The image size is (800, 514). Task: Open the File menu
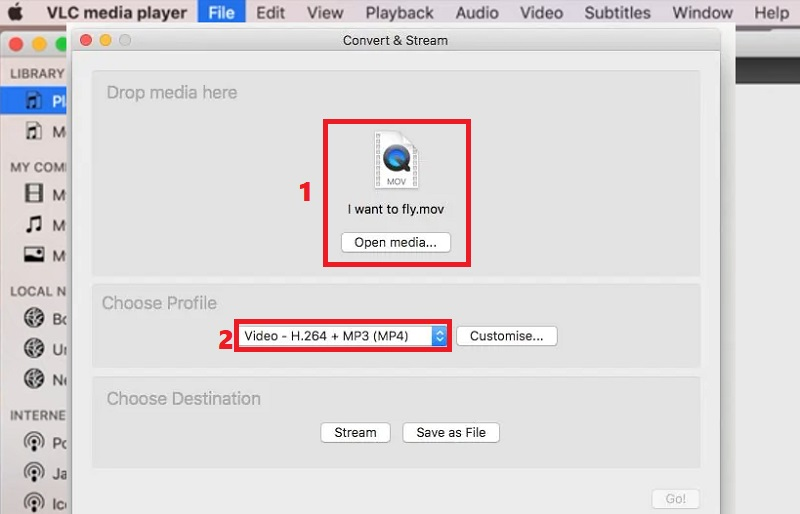tap(221, 12)
